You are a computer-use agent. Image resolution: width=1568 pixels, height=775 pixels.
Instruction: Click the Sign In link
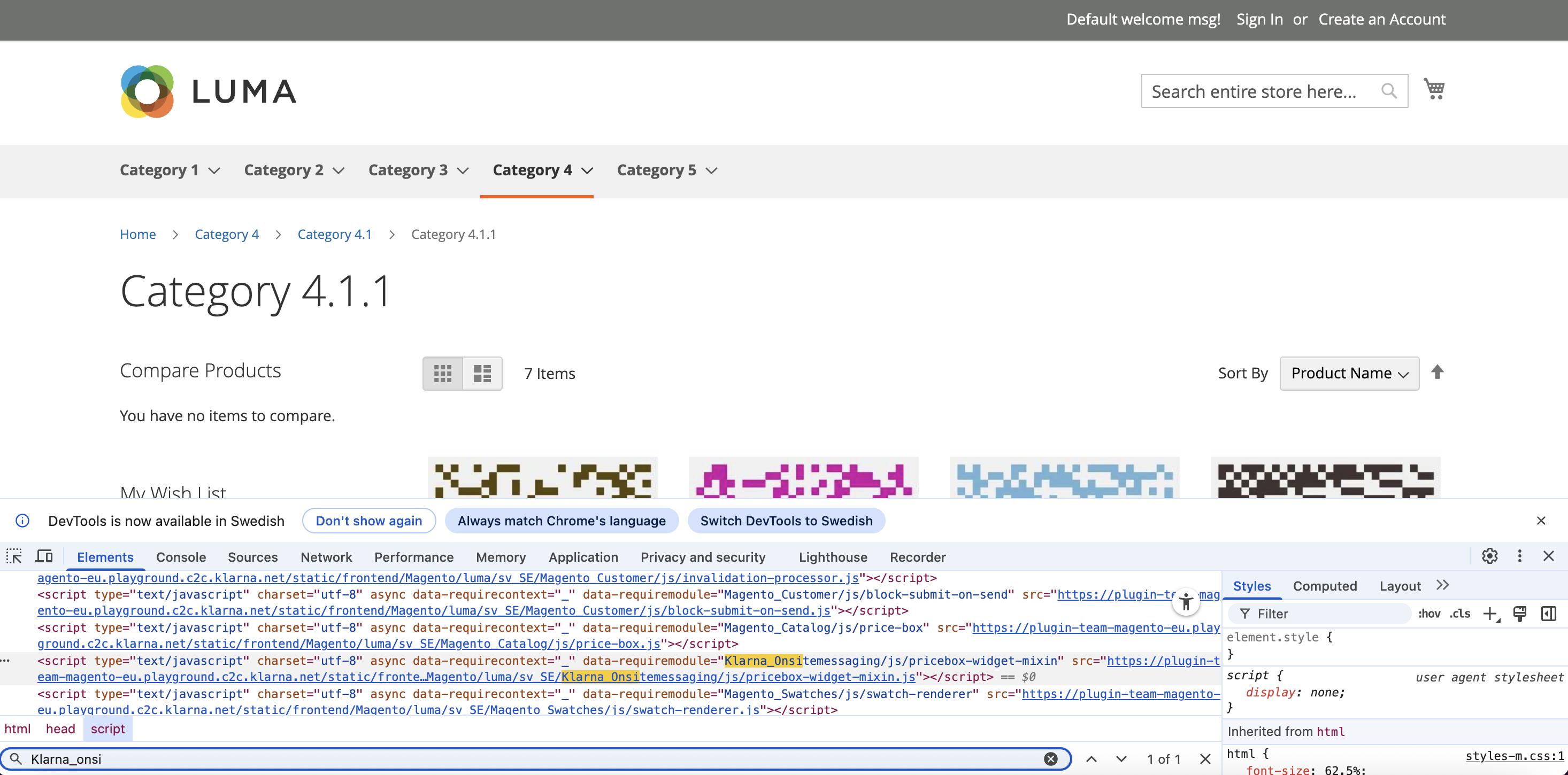coord(1259,19)
